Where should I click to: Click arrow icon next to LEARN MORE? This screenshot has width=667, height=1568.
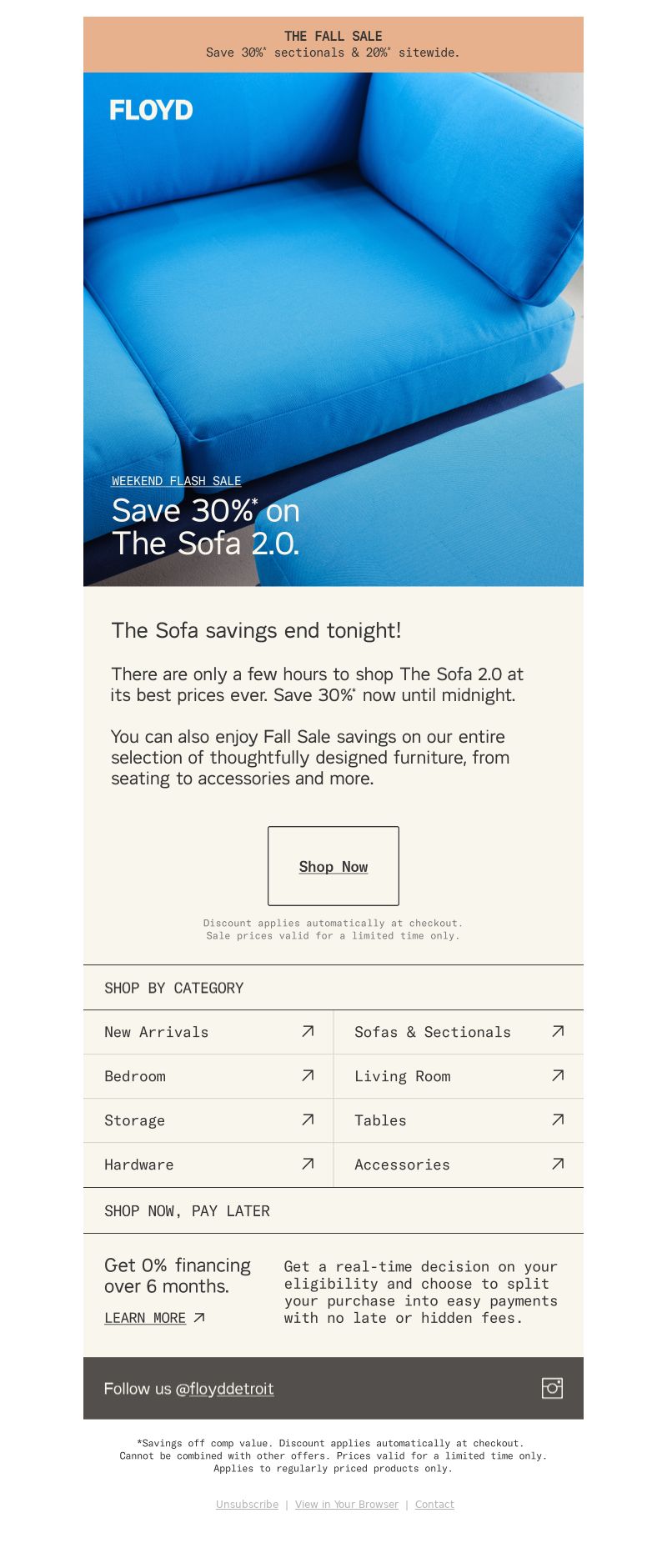tap(199, 1318)
